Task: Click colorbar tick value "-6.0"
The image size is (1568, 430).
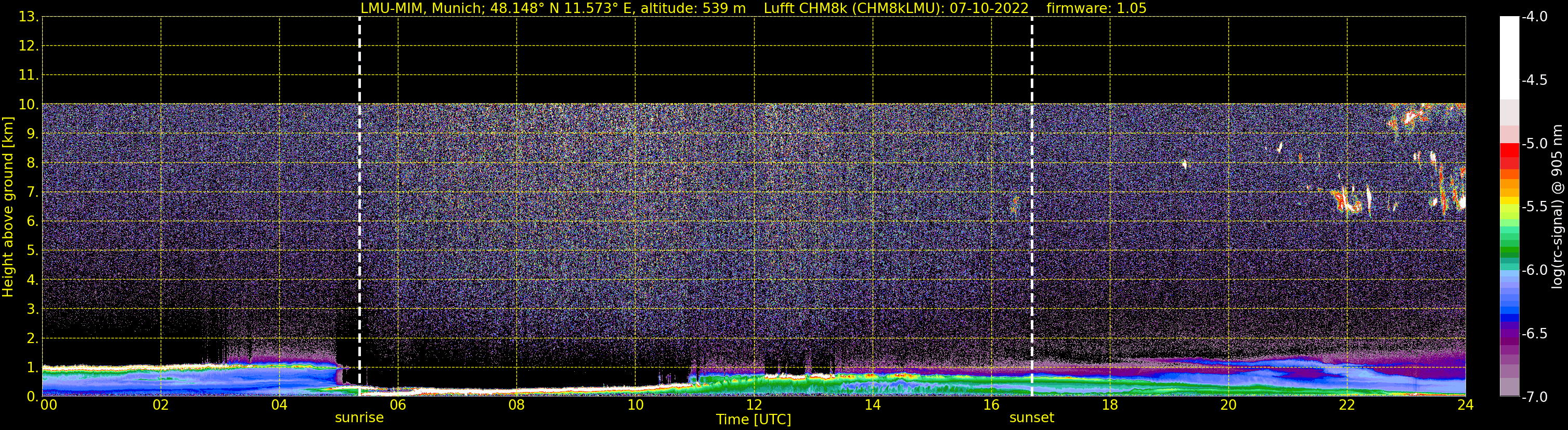Action: 1535,270
